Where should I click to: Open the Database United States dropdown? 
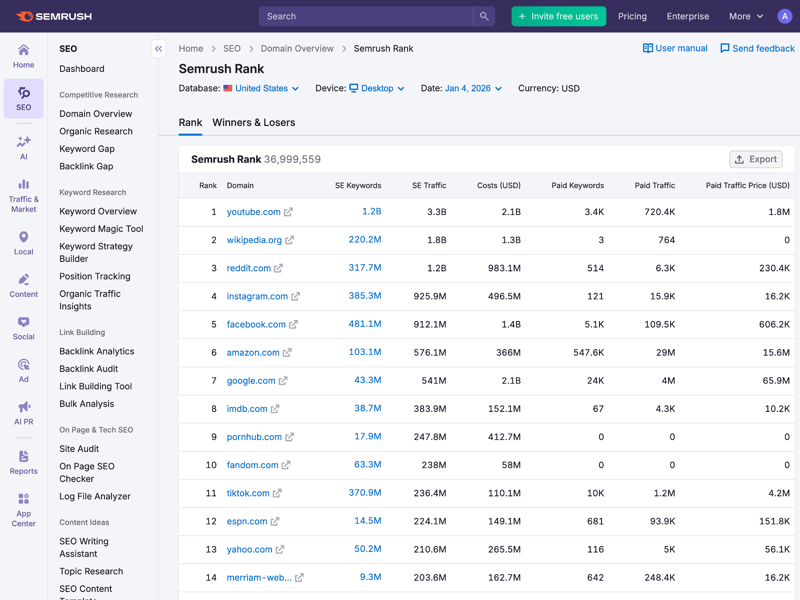[262, 88]
